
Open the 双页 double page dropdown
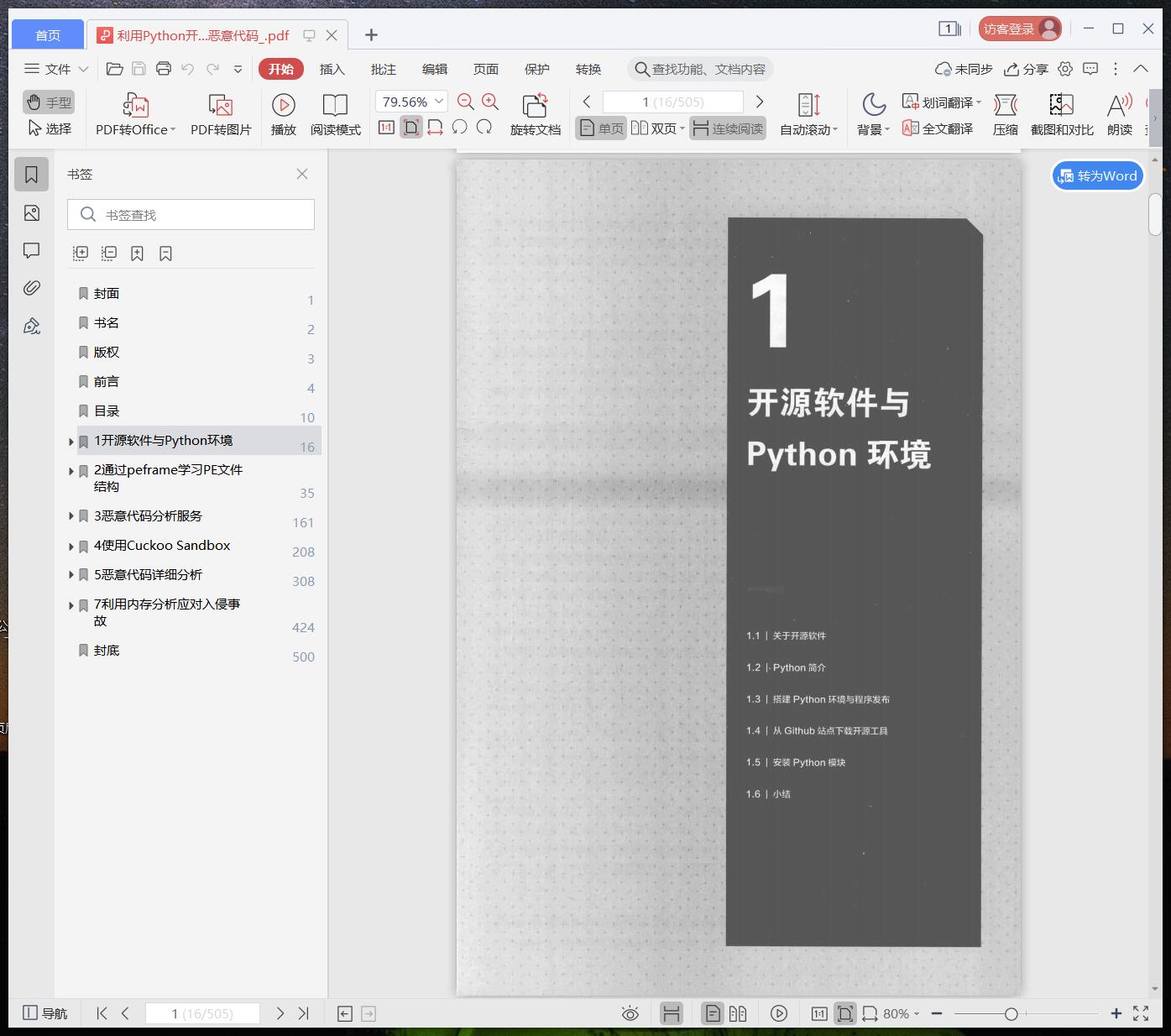[658, 128]
